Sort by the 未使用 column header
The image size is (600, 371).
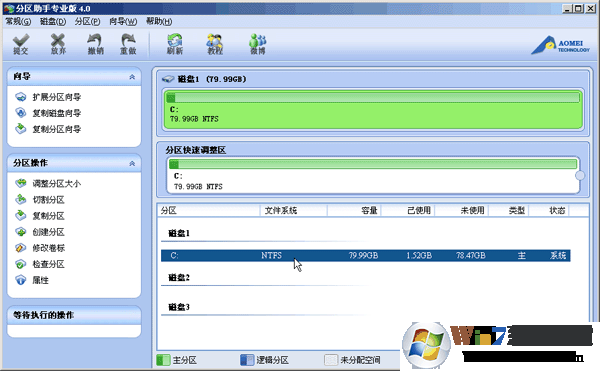click(x=461, y=210)
